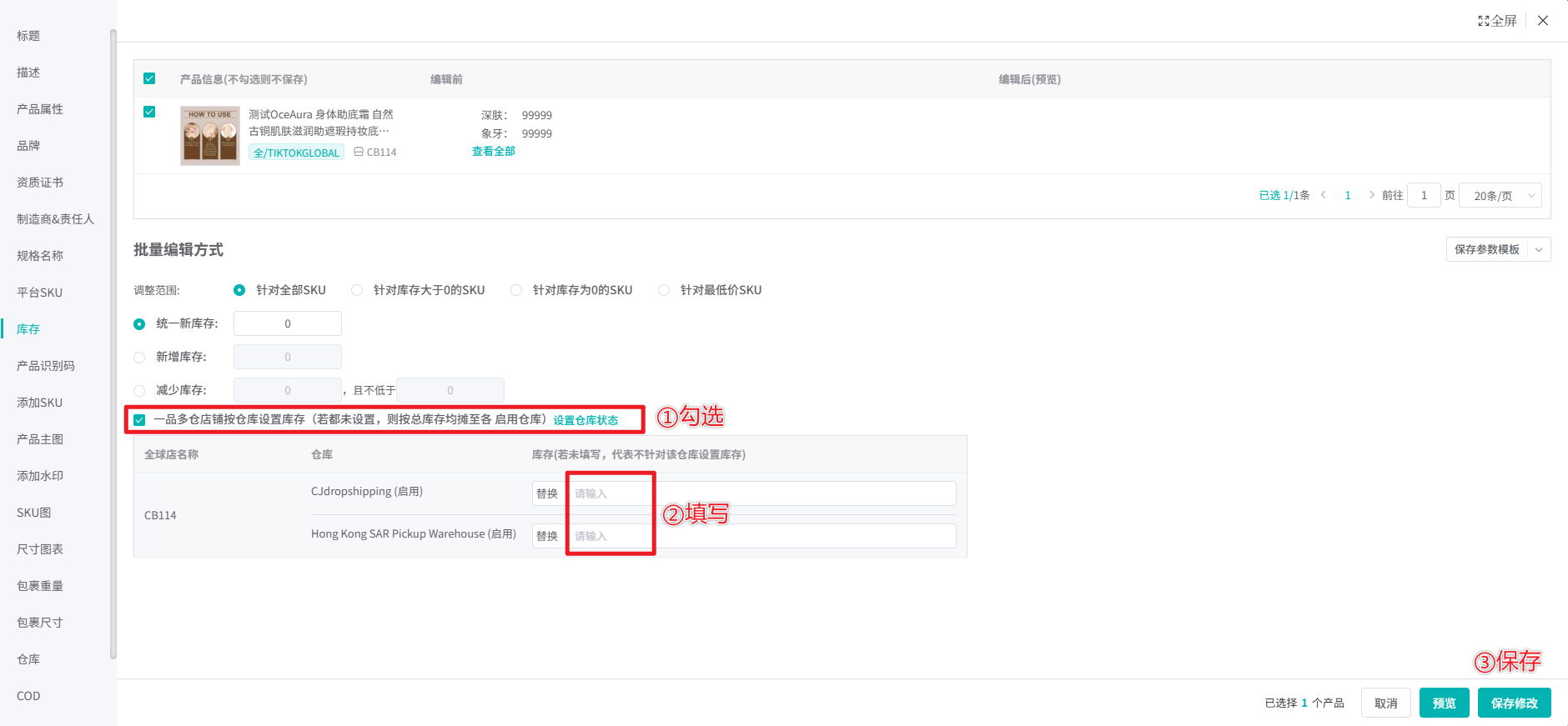Go to the next page arrow
The width and height of the screenshot is (1568, 726).
pos(1371,195)
